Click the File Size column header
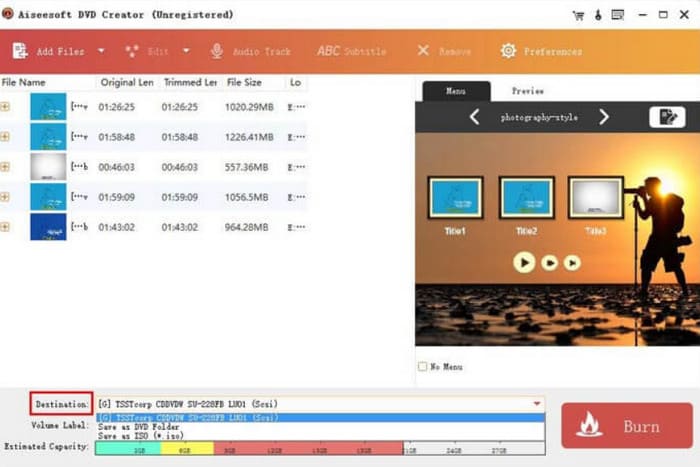 click(x=253, y=83)
